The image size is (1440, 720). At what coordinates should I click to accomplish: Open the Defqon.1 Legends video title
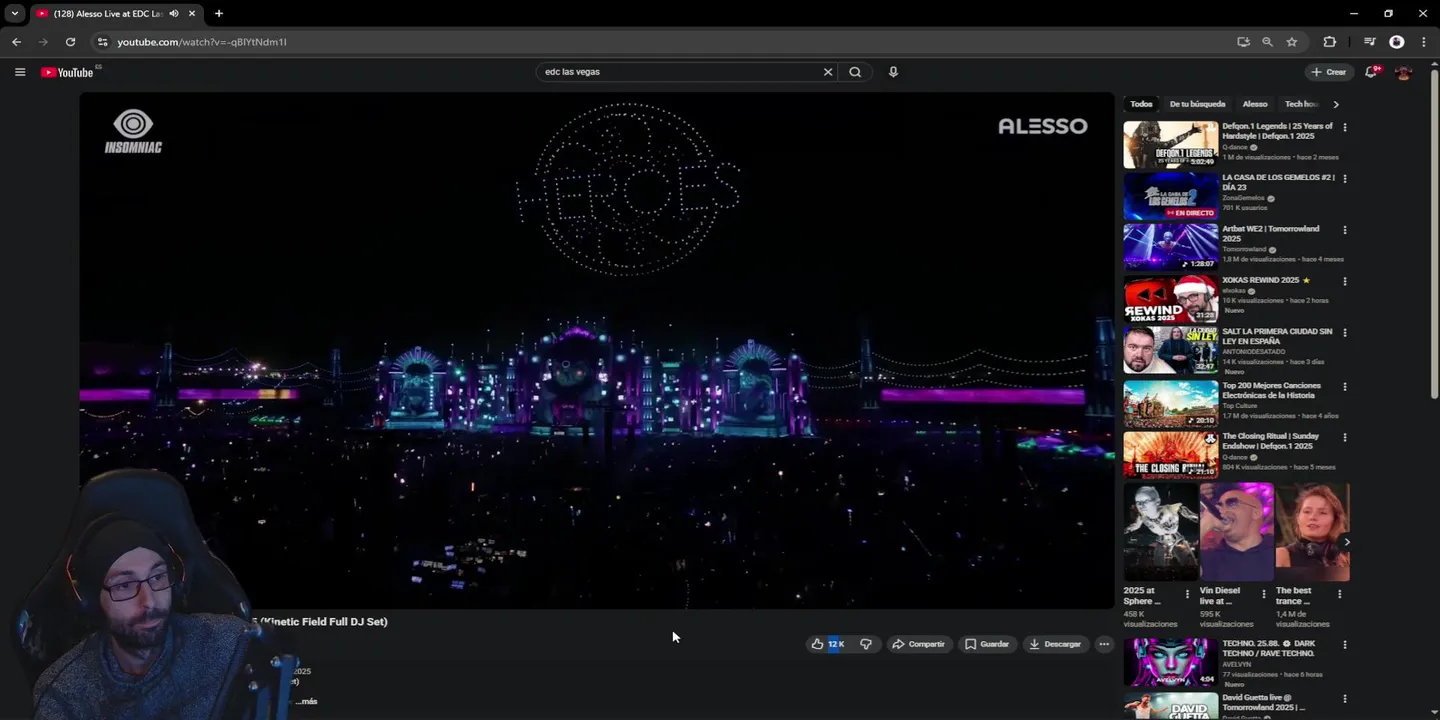[x=1277, y=131]
